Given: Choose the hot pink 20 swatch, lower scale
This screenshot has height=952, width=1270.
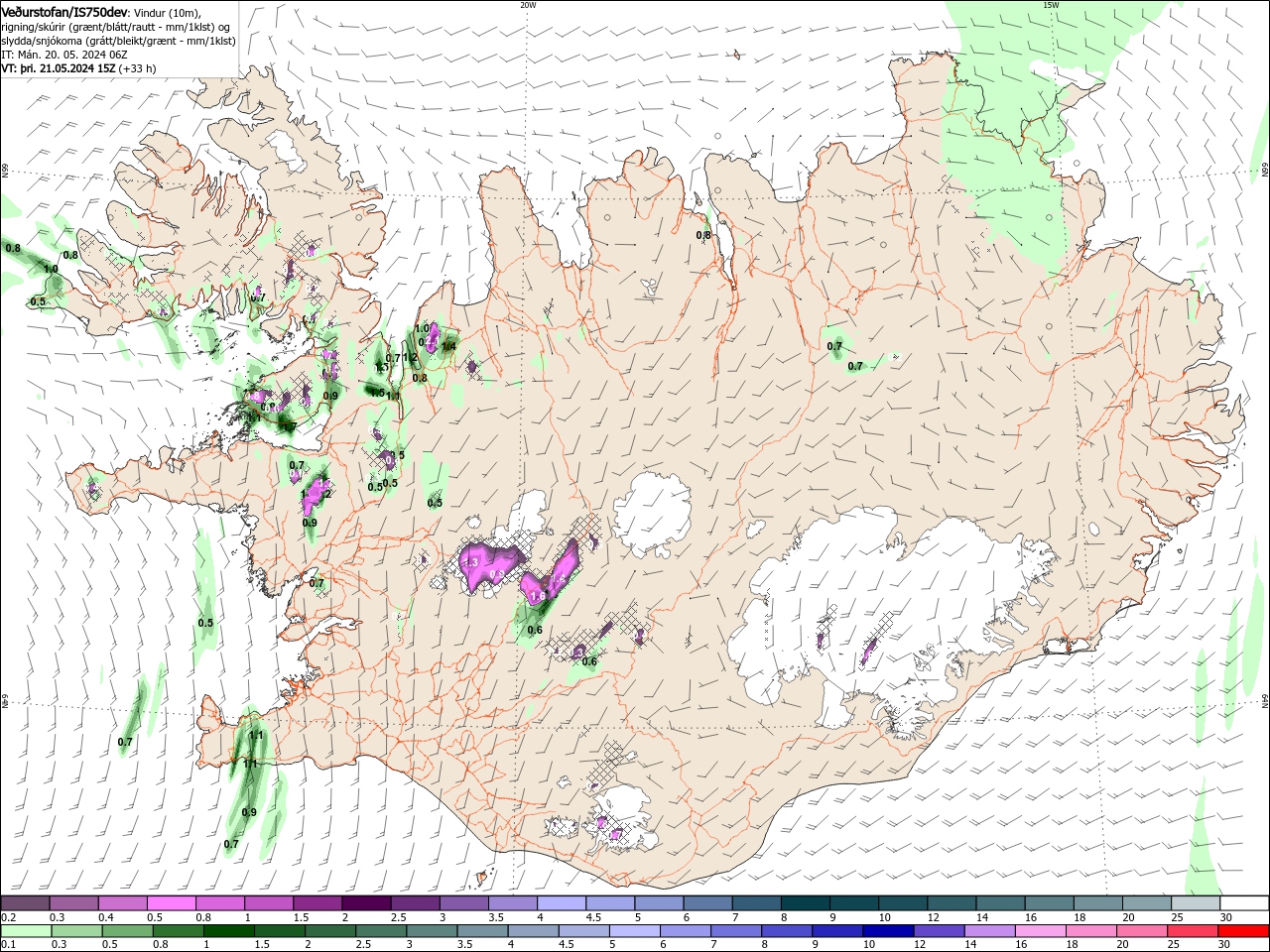Looking at the screenshot, I should point(1140,931).
